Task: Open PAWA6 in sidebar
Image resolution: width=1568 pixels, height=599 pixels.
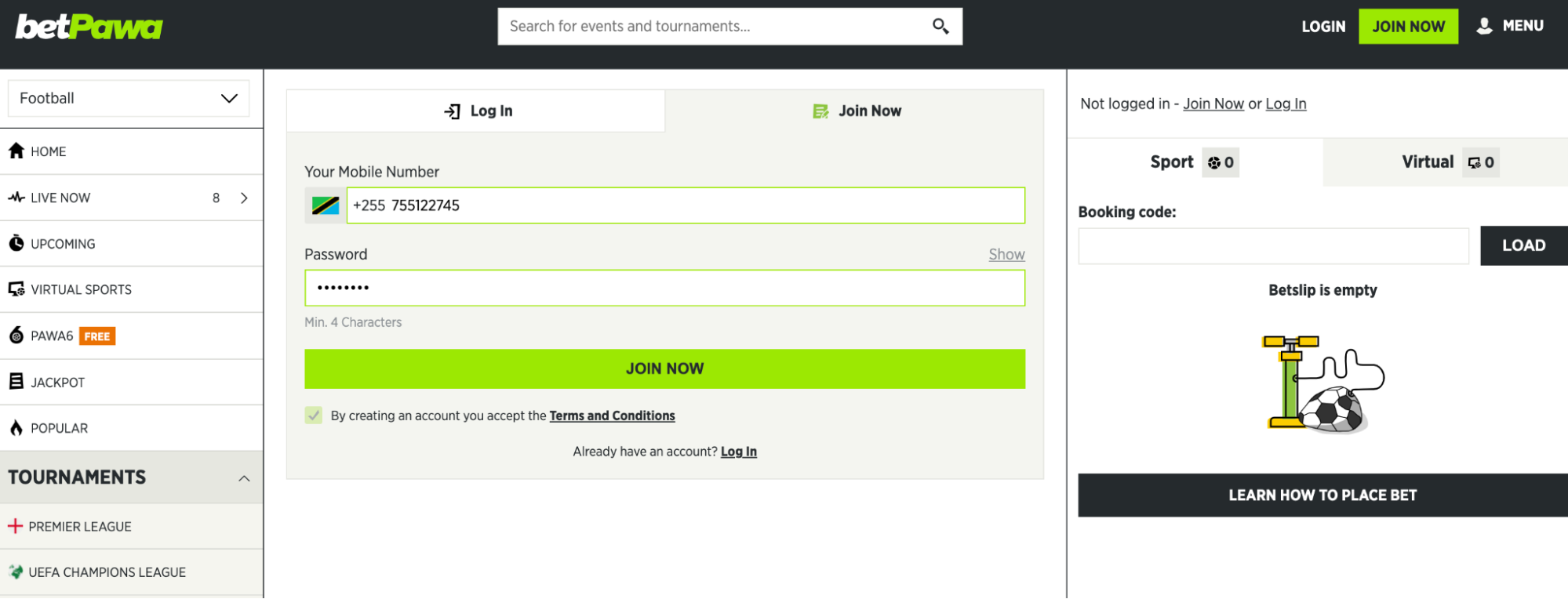Action: [132, 336]
